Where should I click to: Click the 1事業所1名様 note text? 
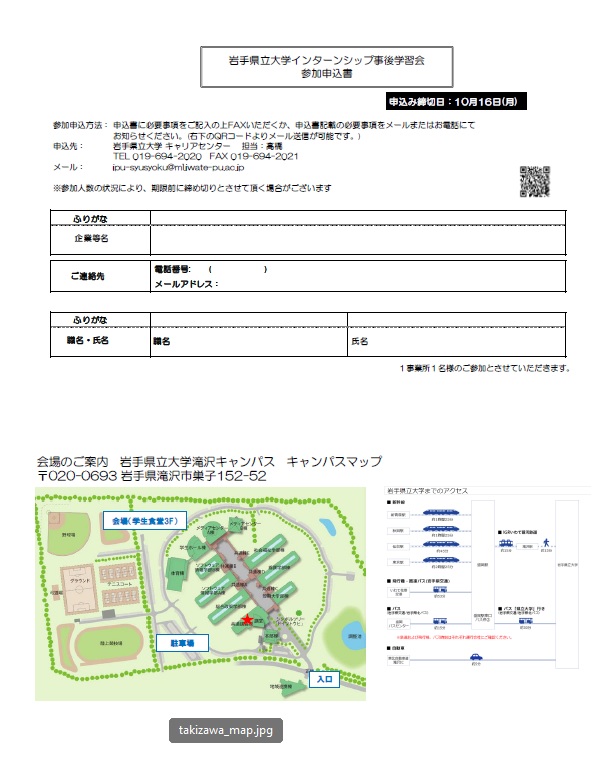pos(485,368)
